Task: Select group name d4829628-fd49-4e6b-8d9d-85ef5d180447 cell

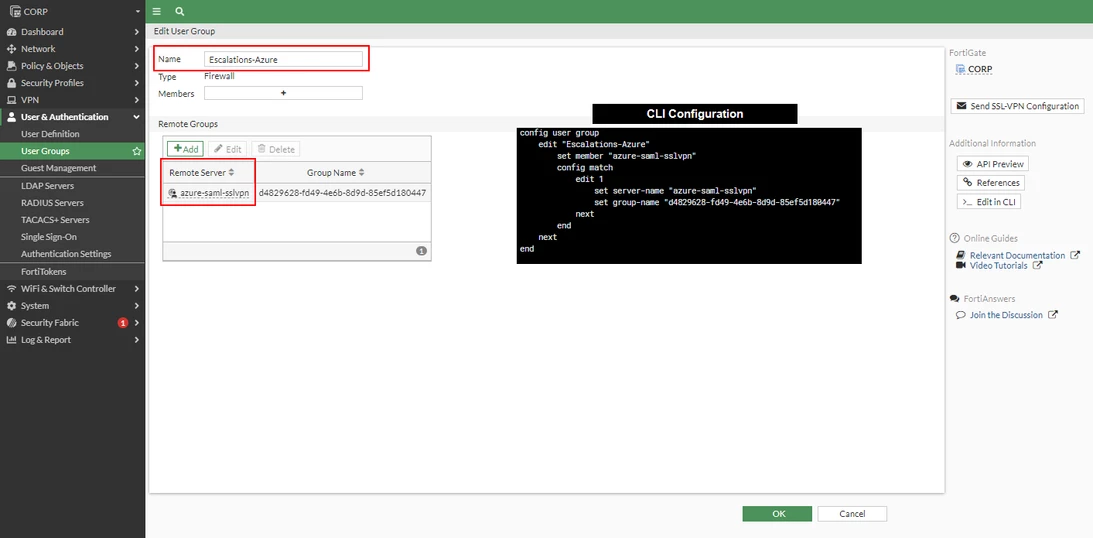Action: (x=342, y=193)
